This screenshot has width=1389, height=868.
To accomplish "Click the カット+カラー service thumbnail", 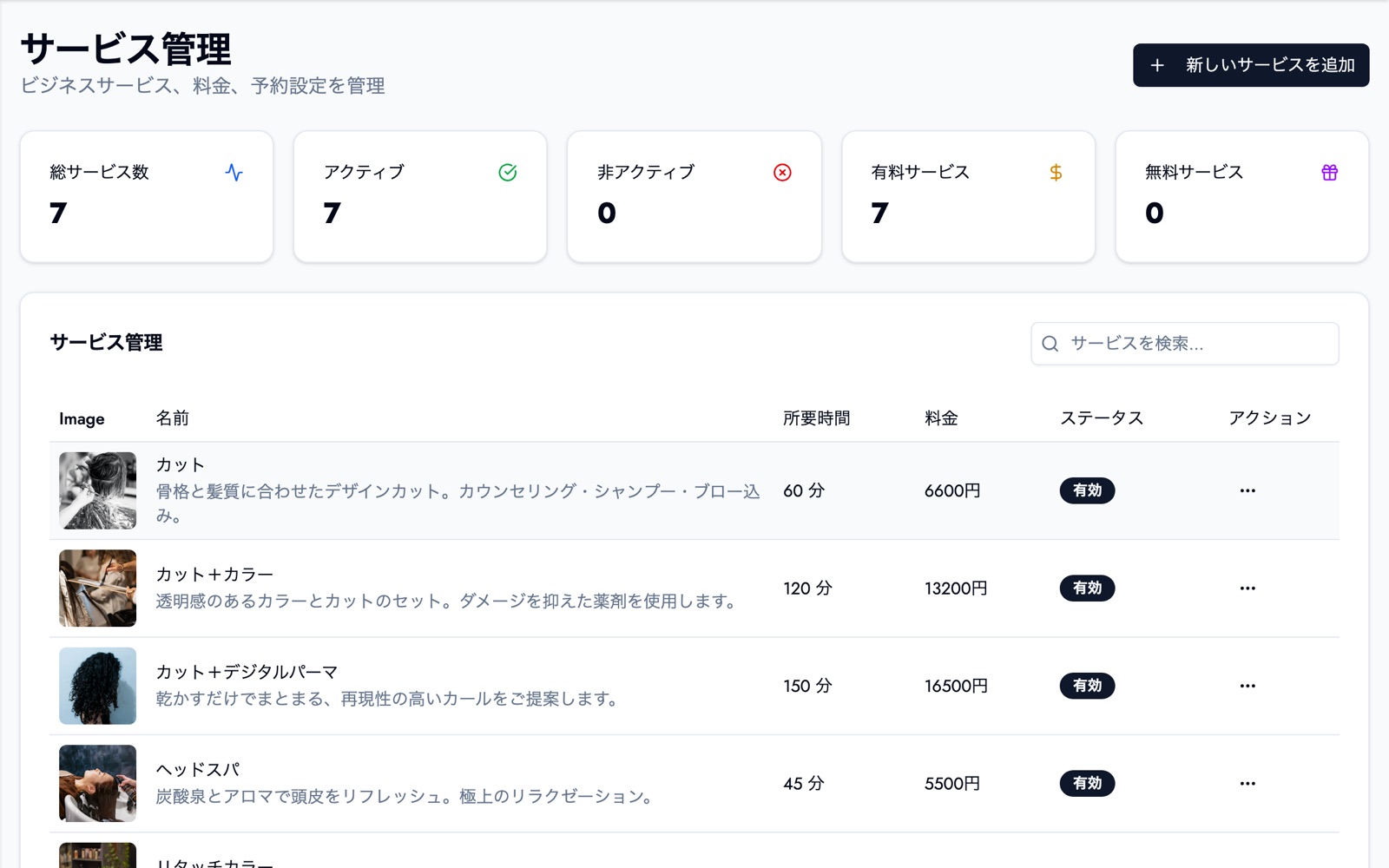I will [97, 589].
